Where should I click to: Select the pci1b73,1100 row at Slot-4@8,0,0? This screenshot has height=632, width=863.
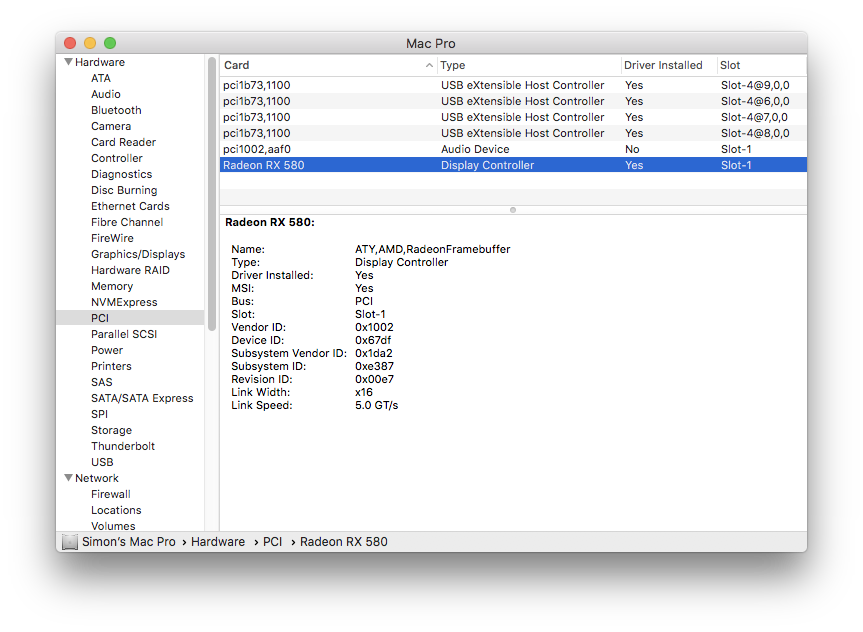pyautogui.click(x=513, y=133)
